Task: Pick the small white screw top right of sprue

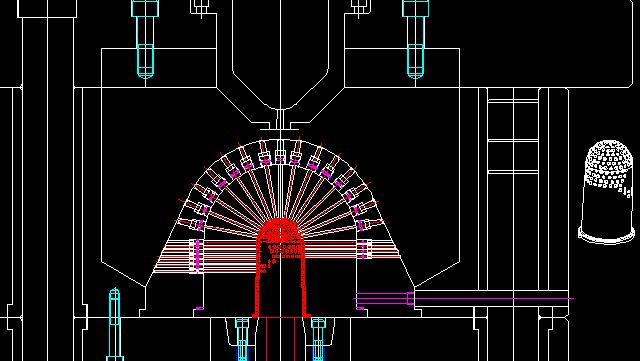Action: tap(359, 8)
